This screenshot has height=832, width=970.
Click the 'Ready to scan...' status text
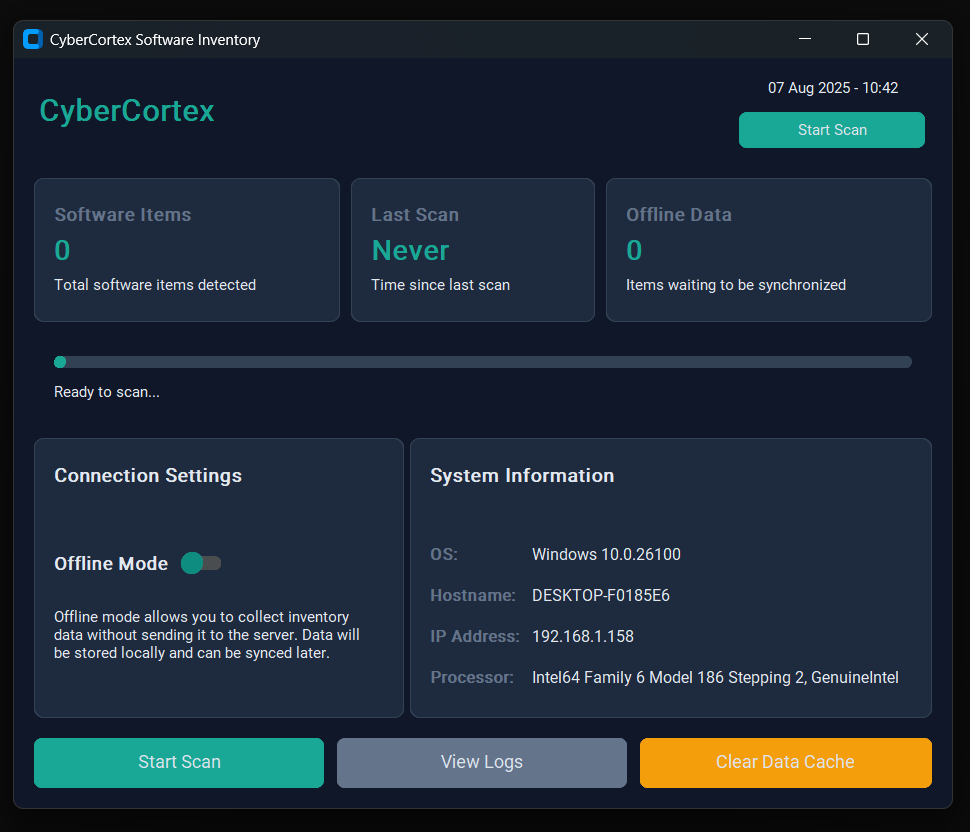[x=106, y=392]
